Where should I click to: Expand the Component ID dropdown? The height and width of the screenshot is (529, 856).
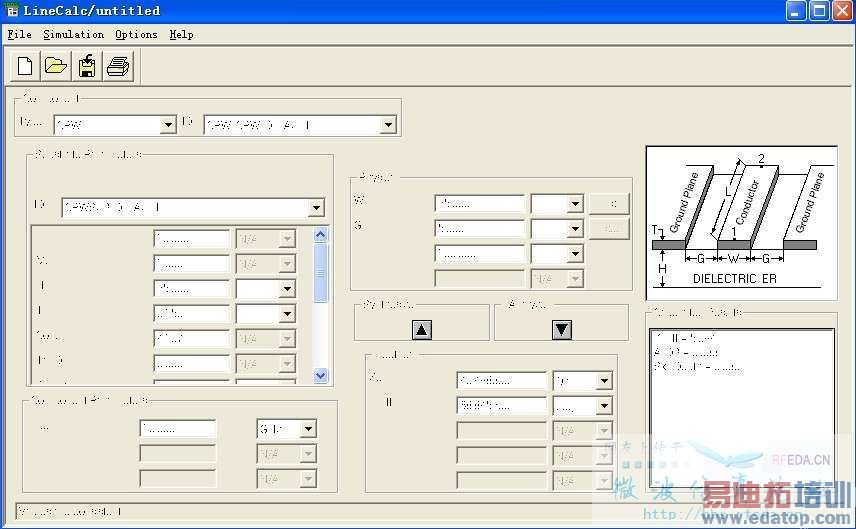point(388,125)
